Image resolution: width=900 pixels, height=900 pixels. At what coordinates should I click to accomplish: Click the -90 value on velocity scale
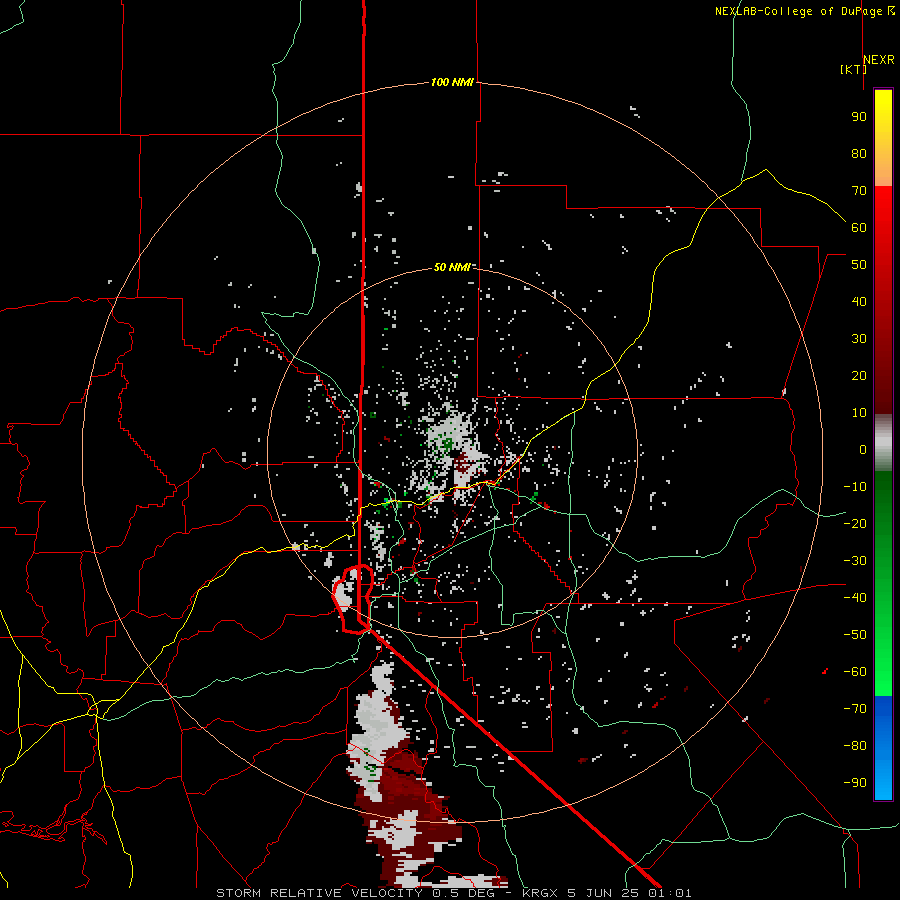(x=855, y=783)
